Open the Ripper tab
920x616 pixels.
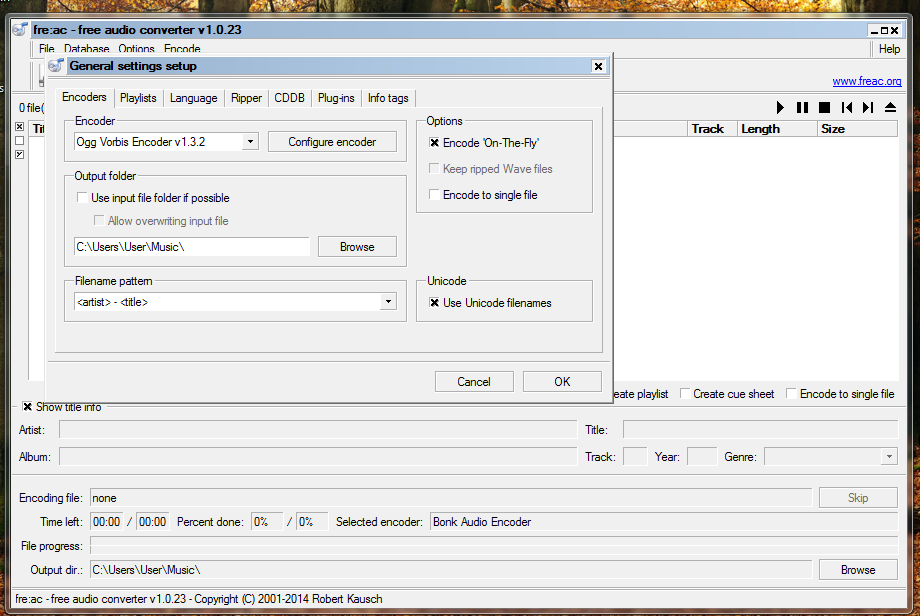coord(246,98)
